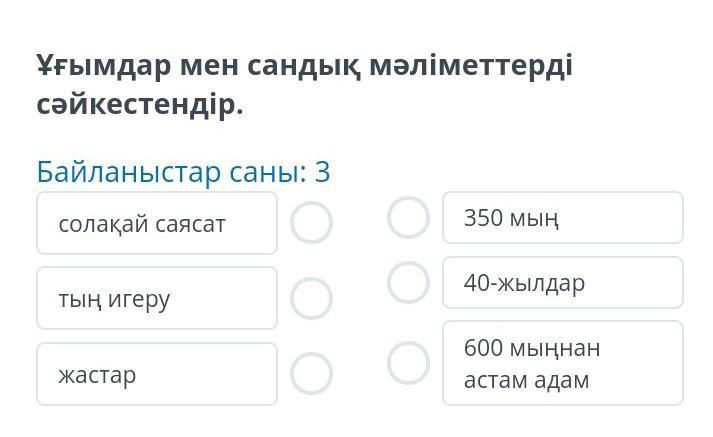This screenshot has height=437, width=713.
Task: Select the connector circle beside 350 мың
Action: (408, 217)
